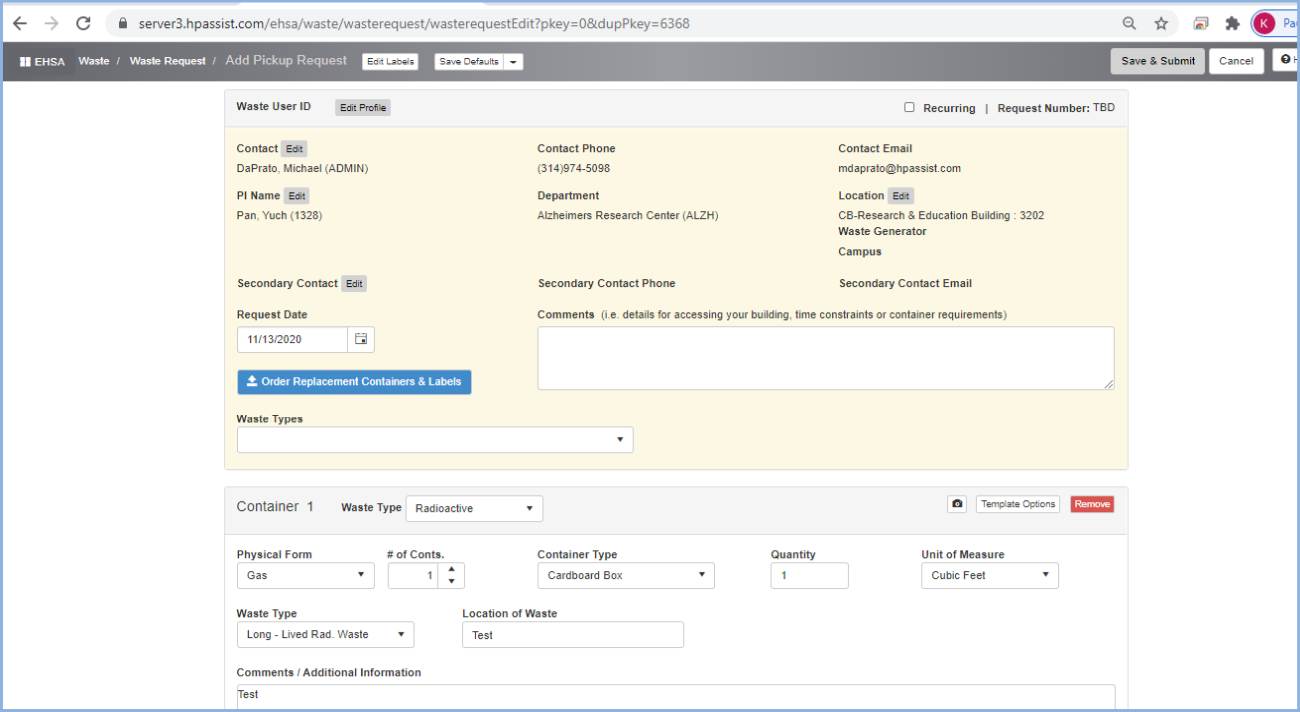Go to Waste Request breadcrumb
Viewport: 1300px width, 712px height.
pos(167,61)
